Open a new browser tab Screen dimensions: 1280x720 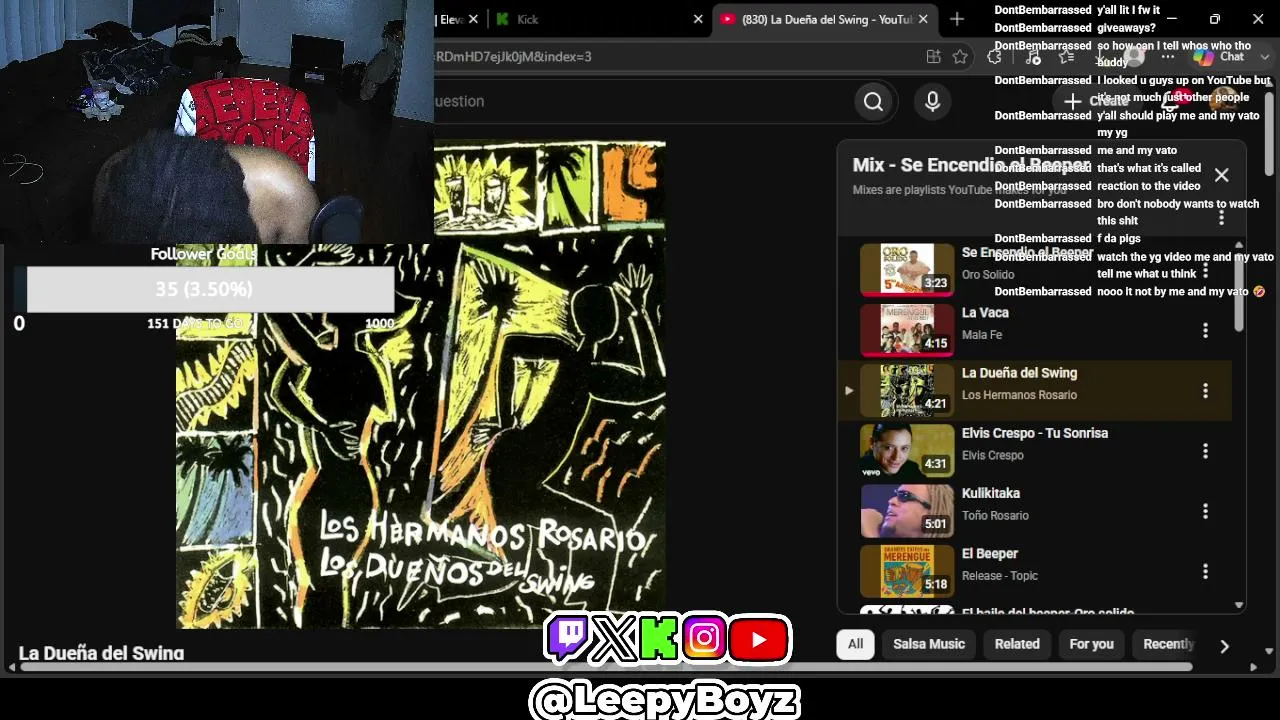(957, 19)
